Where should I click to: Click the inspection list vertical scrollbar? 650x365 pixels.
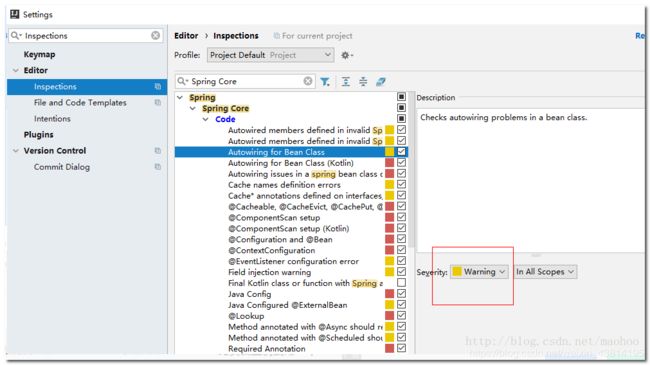[411, 170]
